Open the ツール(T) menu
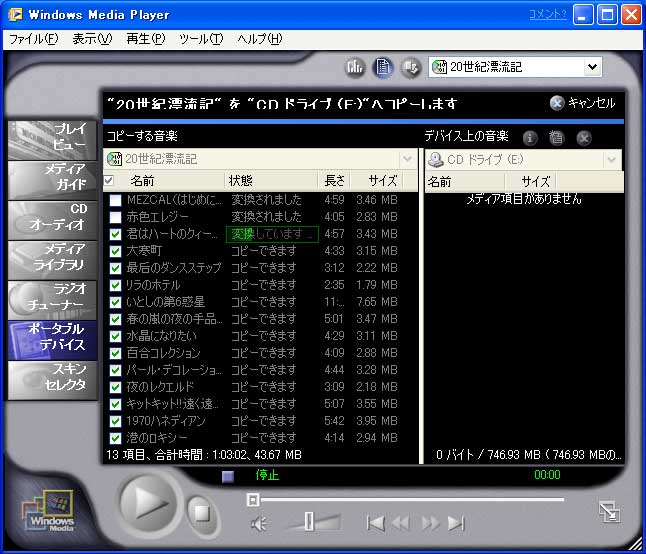 tap(201, 39)
